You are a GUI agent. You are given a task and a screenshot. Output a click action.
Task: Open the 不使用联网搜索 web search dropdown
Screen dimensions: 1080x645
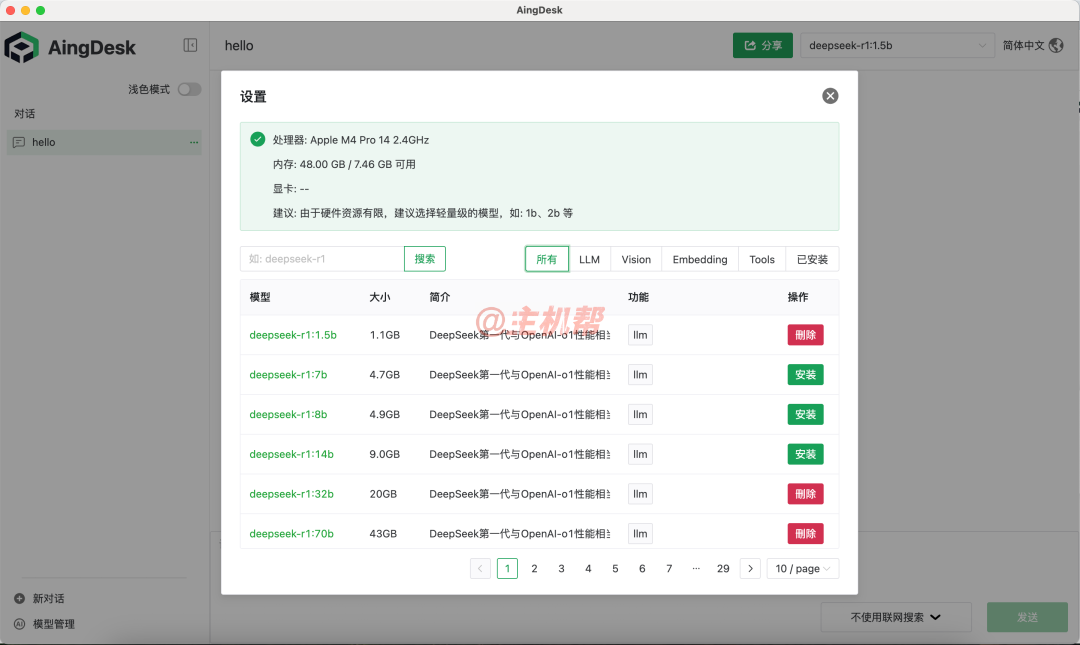[x=895, y=617]
